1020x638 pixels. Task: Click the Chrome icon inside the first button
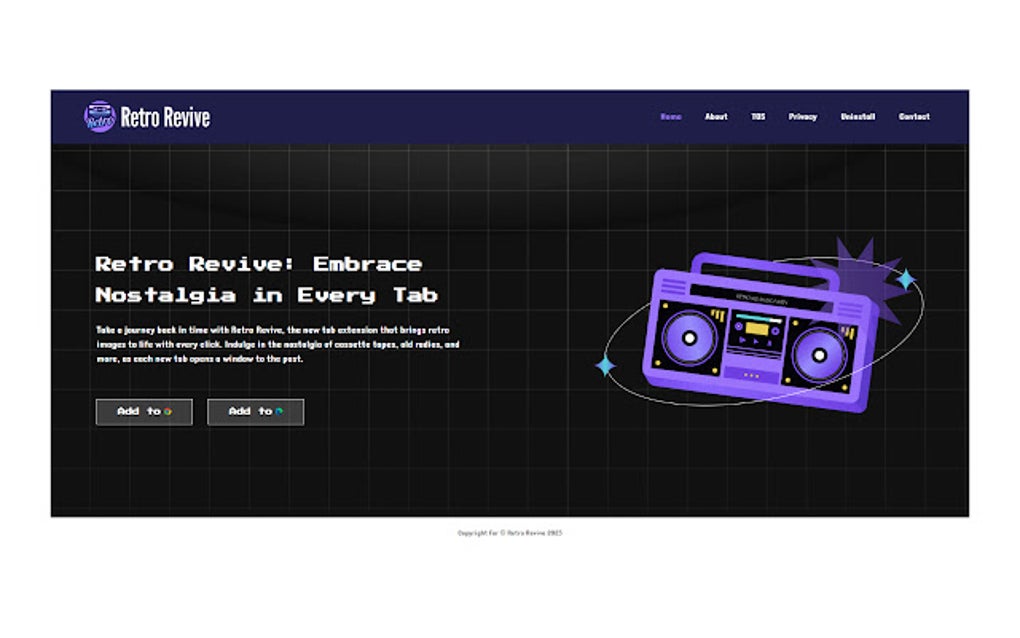pyautogui.click(x=168, y=411)
